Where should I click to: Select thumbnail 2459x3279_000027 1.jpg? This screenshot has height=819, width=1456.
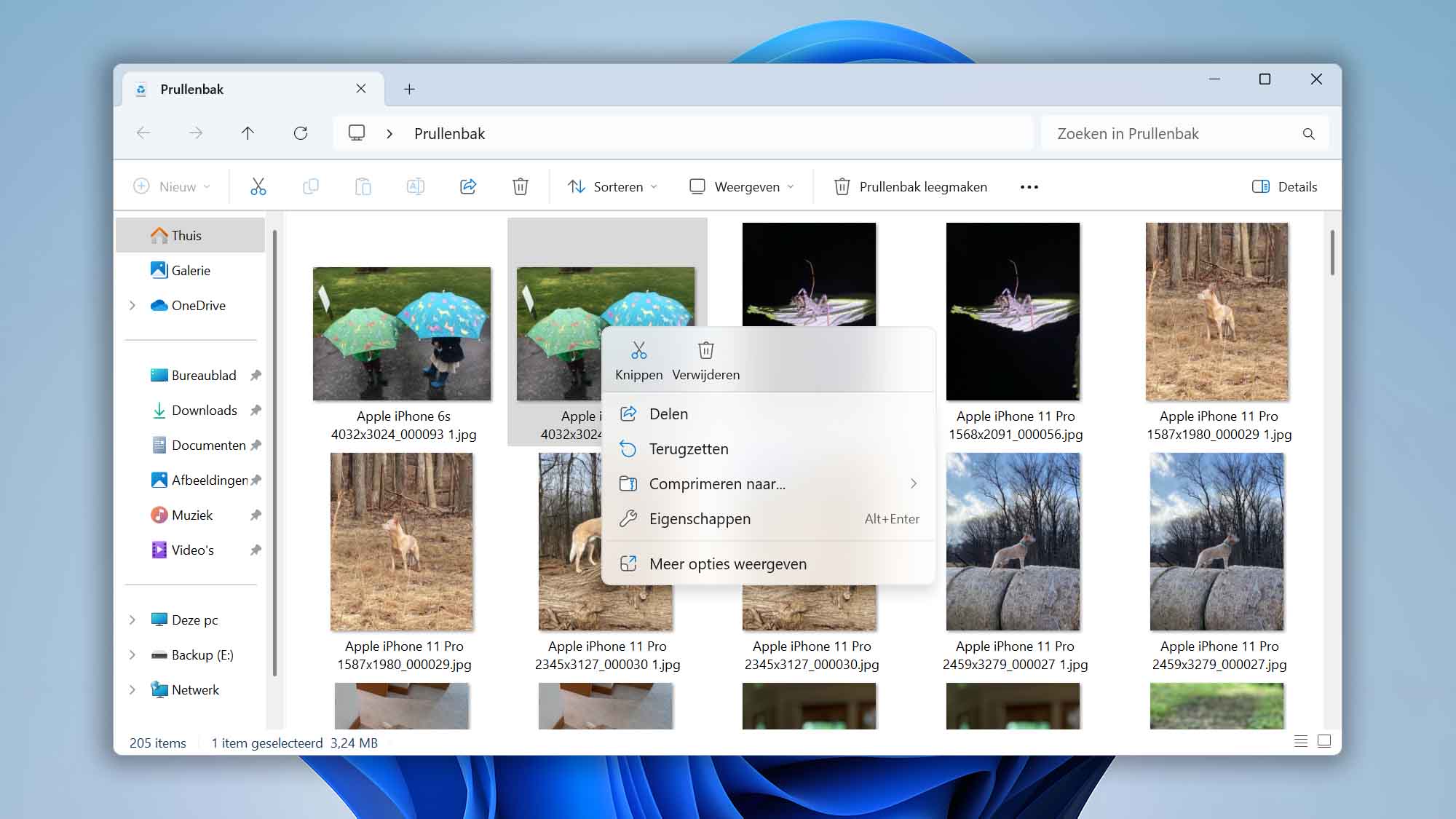1013,542
